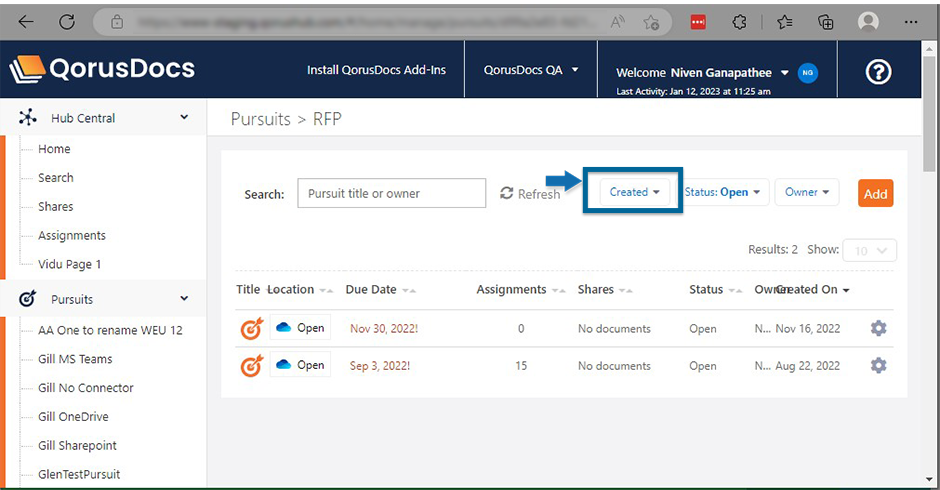Open pursuit icon for Sep 3, 2022 row
The width and height of the screenshot is (940, 490).
(252, 365)
